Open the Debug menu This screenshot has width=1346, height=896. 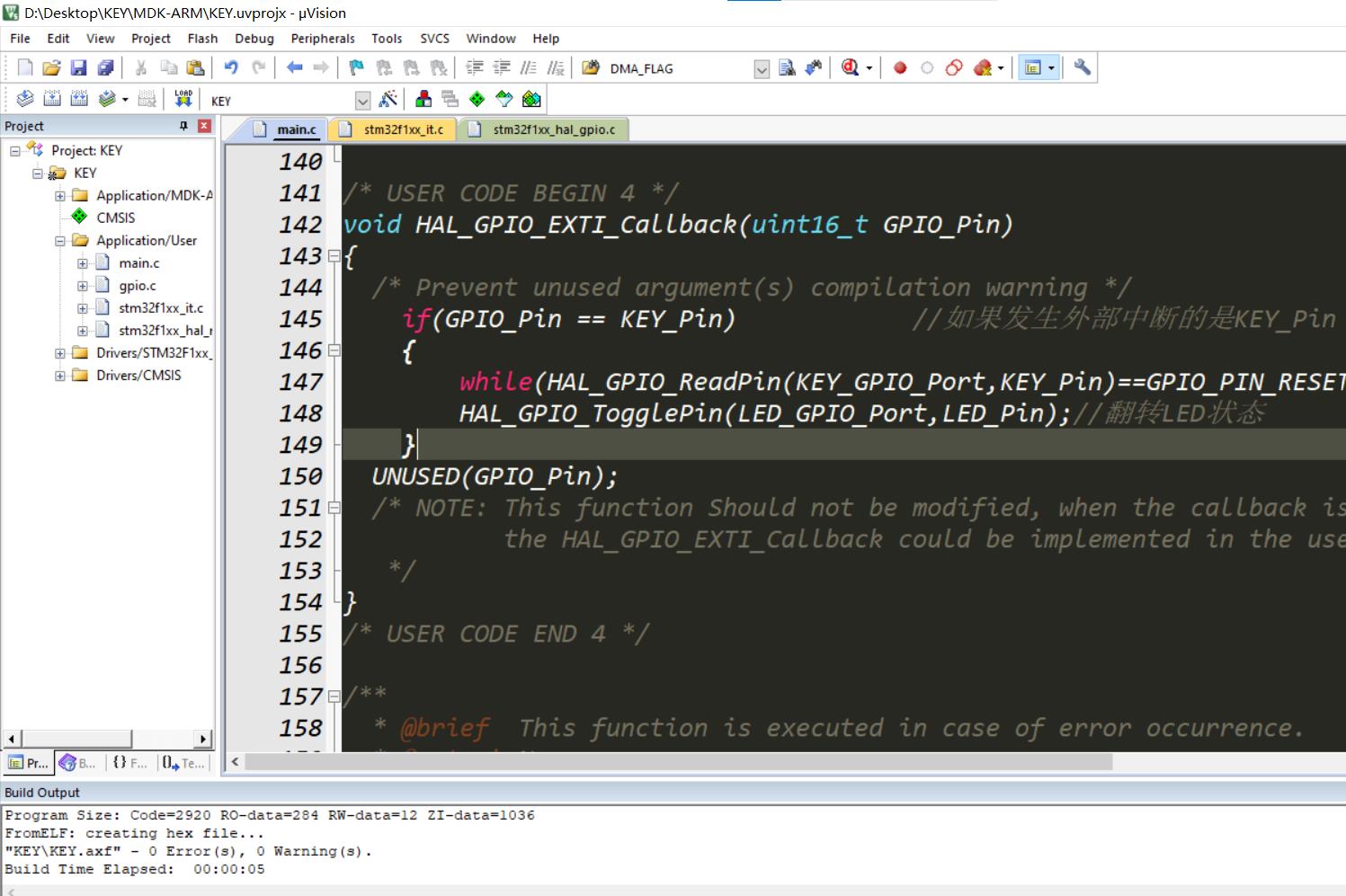254,39
